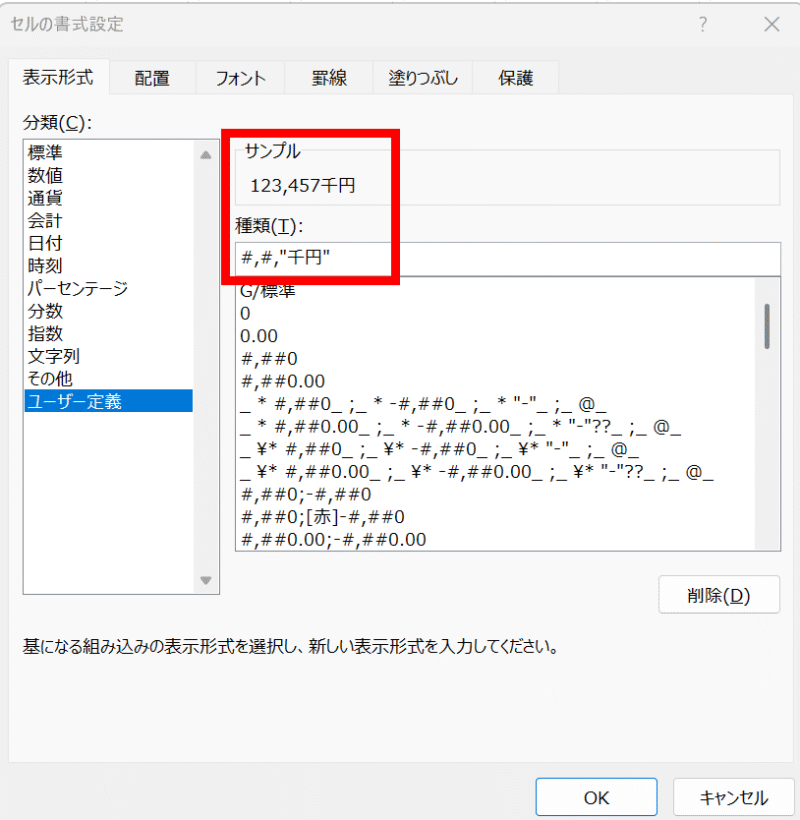Switch to the 塗りつぶし tab
This screenshot has height=820, width=800.
pos(422,78)
